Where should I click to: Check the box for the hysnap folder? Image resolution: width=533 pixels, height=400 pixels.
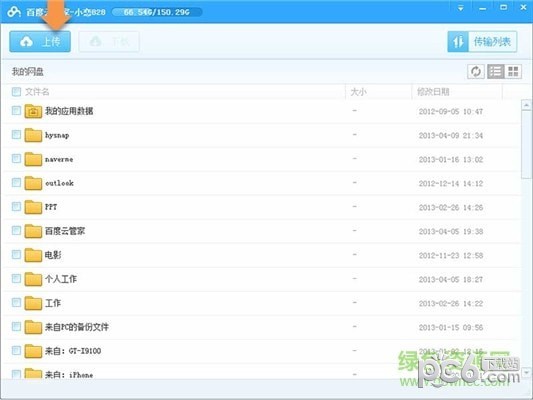point(16,135)
